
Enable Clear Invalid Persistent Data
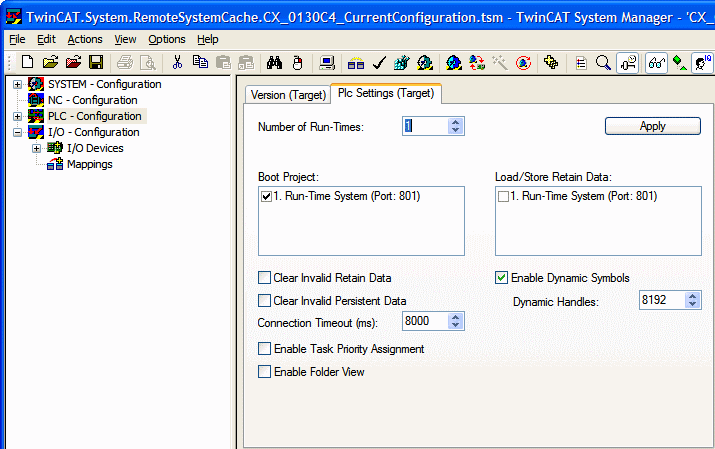point(264,300)
